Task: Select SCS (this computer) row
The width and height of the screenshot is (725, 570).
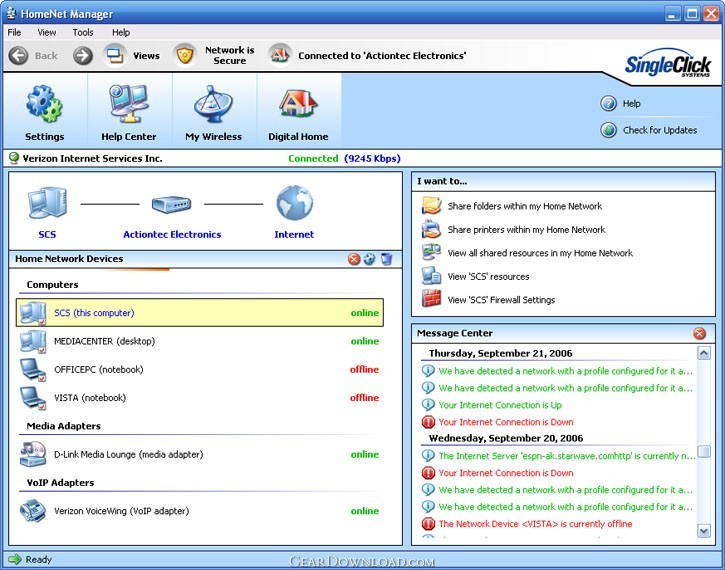Action: point(200,313)
